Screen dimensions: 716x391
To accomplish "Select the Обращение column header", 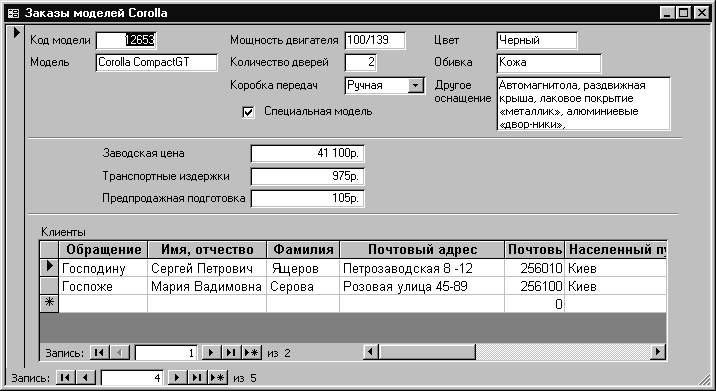I will click(103, 249).
